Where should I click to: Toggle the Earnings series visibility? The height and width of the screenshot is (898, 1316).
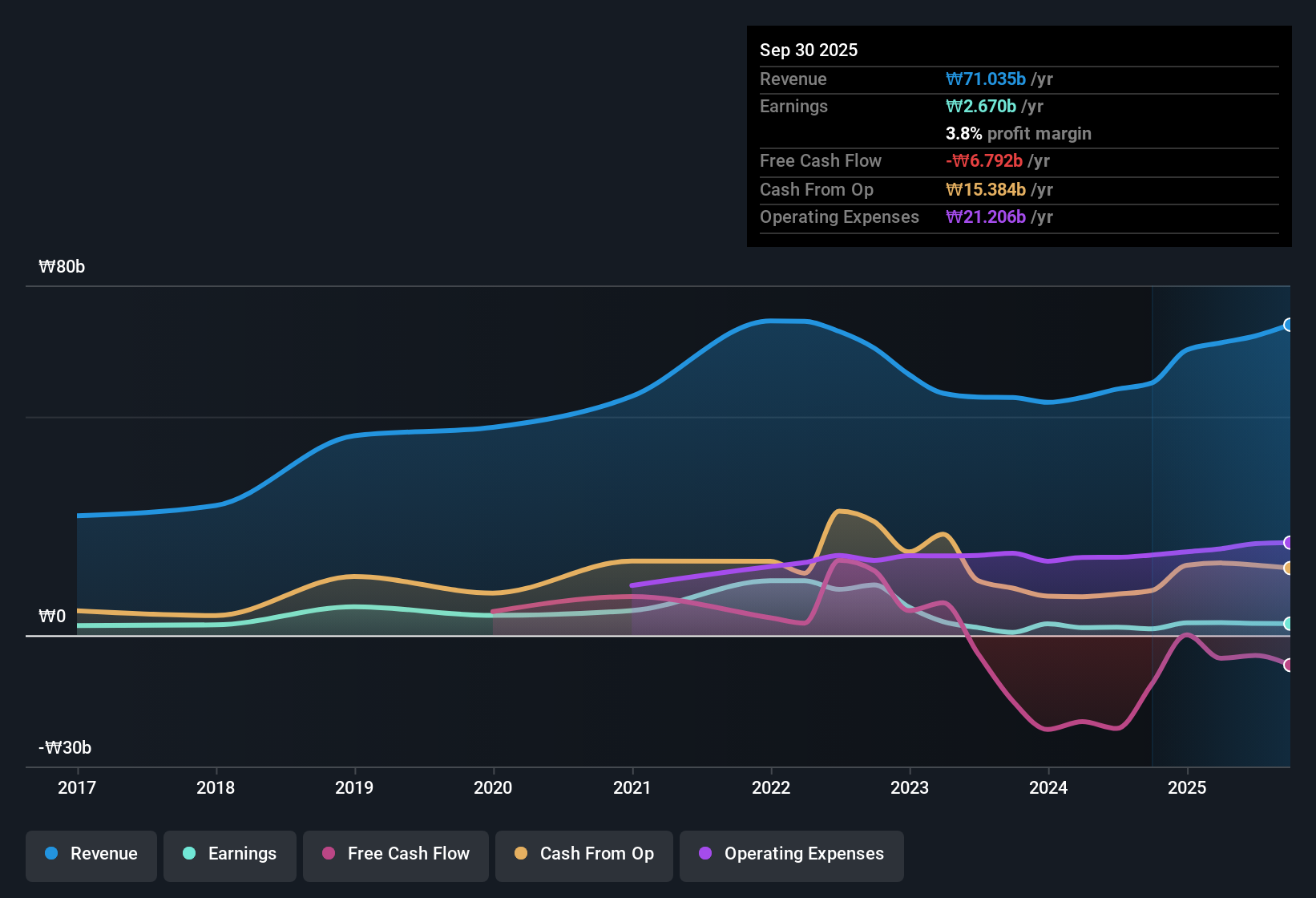coord(229,854)
